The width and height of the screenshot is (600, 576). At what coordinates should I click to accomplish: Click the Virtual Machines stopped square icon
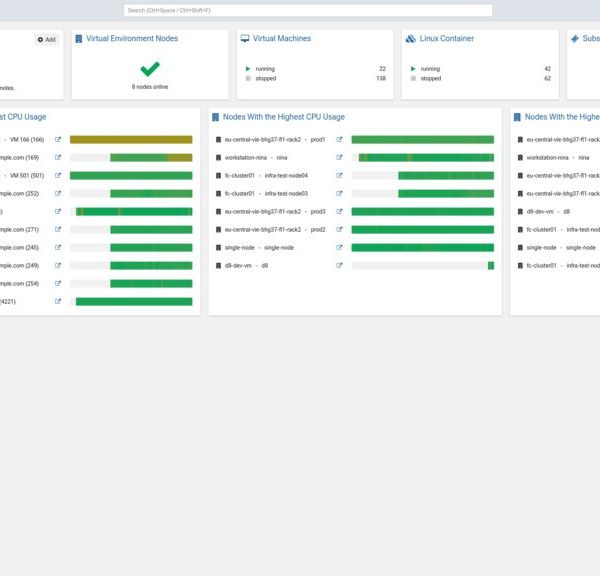(x=248, y=78)
